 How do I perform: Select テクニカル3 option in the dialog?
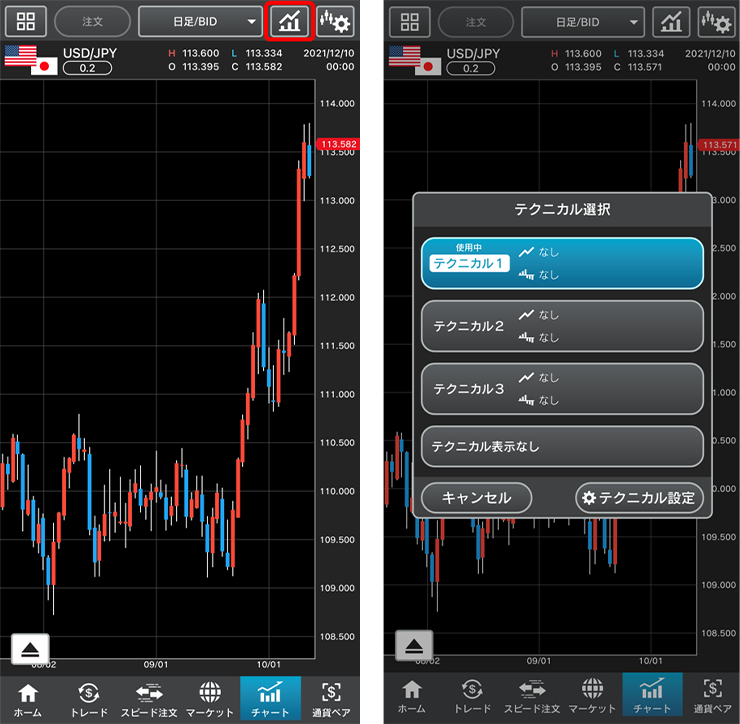click(562, 389)
